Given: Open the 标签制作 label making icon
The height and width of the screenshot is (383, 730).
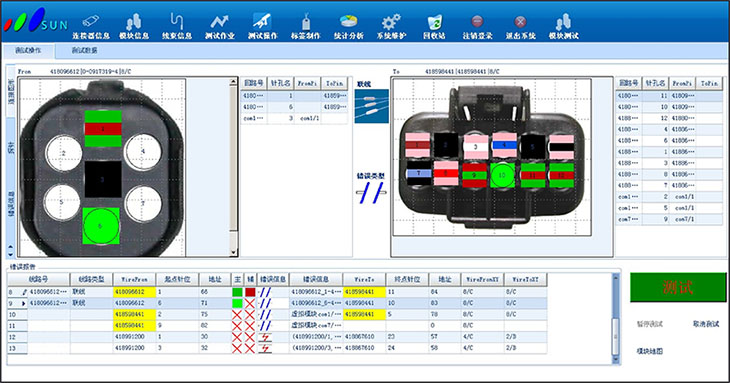Looking at the screenshot, I should 305,27.
